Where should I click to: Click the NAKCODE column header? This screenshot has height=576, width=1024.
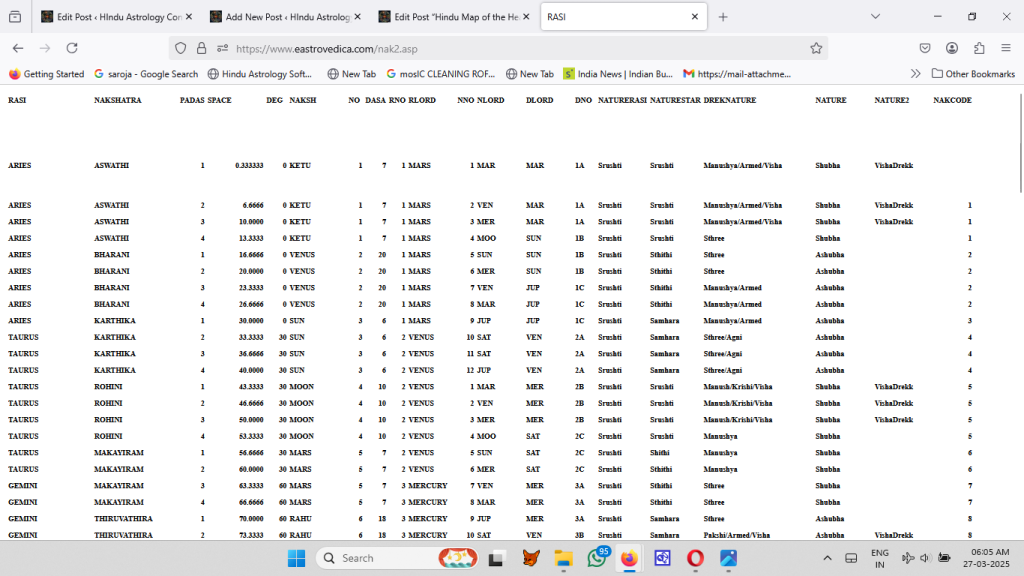click(x=952, y=100)
